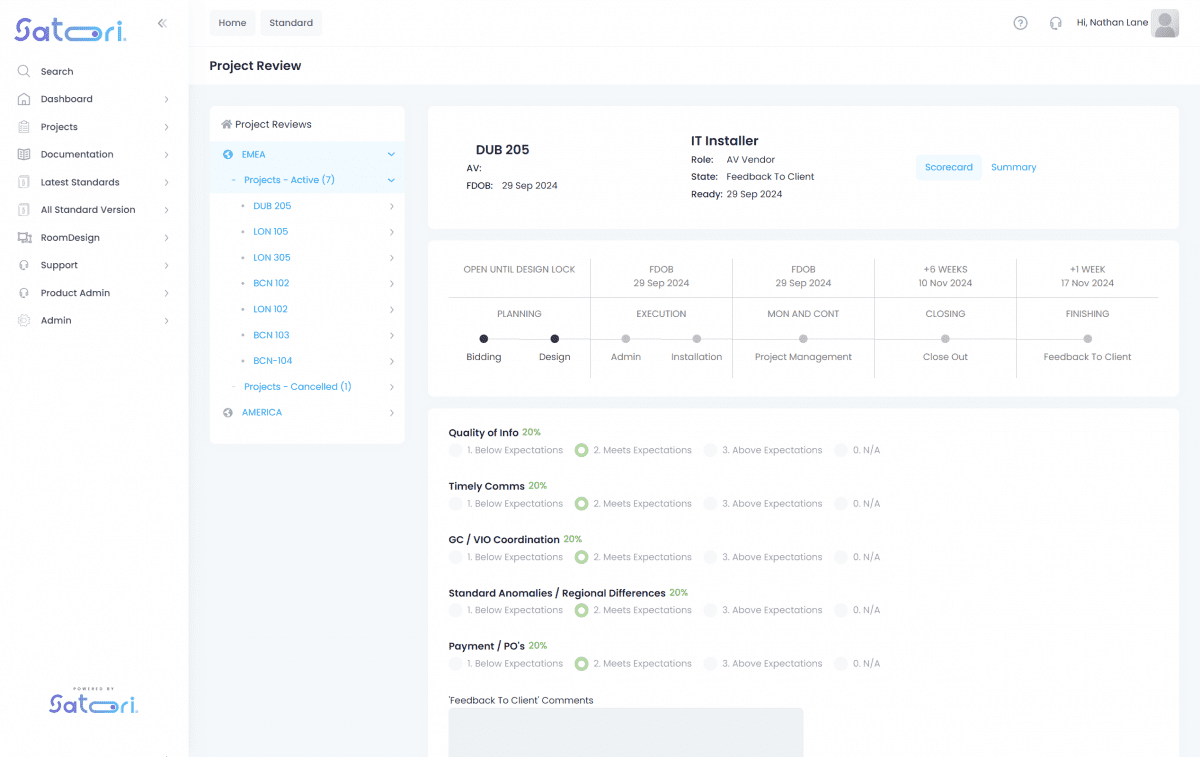This screenshot has width=1200, height=757.
Task: Open the Standard tab in top bar
Action: pos(291,23)
